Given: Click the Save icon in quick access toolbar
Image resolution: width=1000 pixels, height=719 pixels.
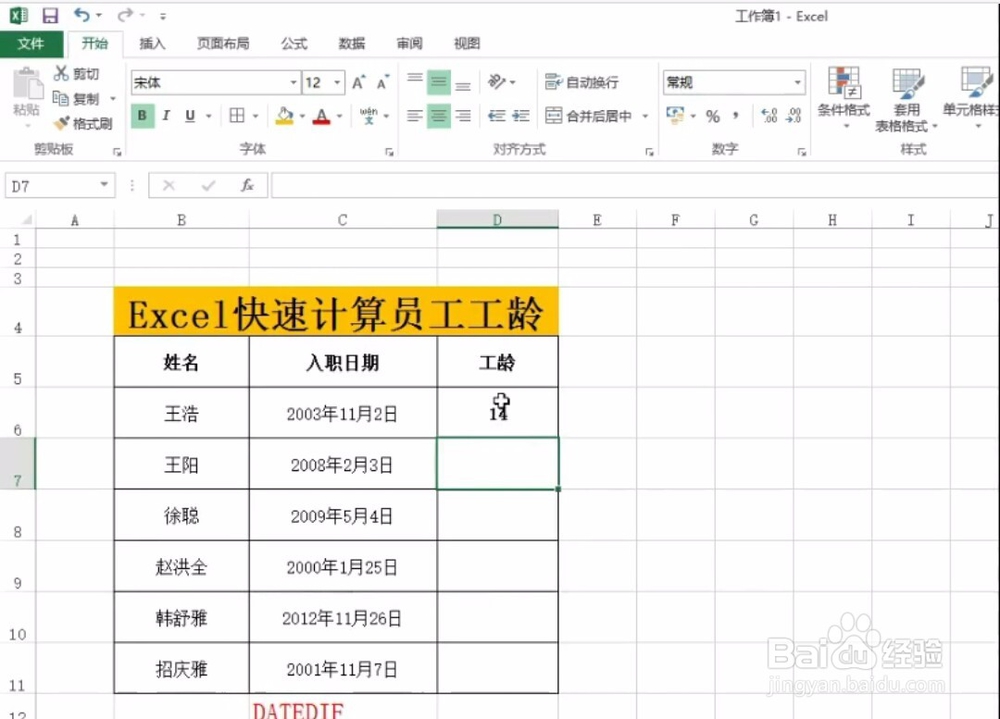Looking at the screenshot, I should [x=50, y=15].
